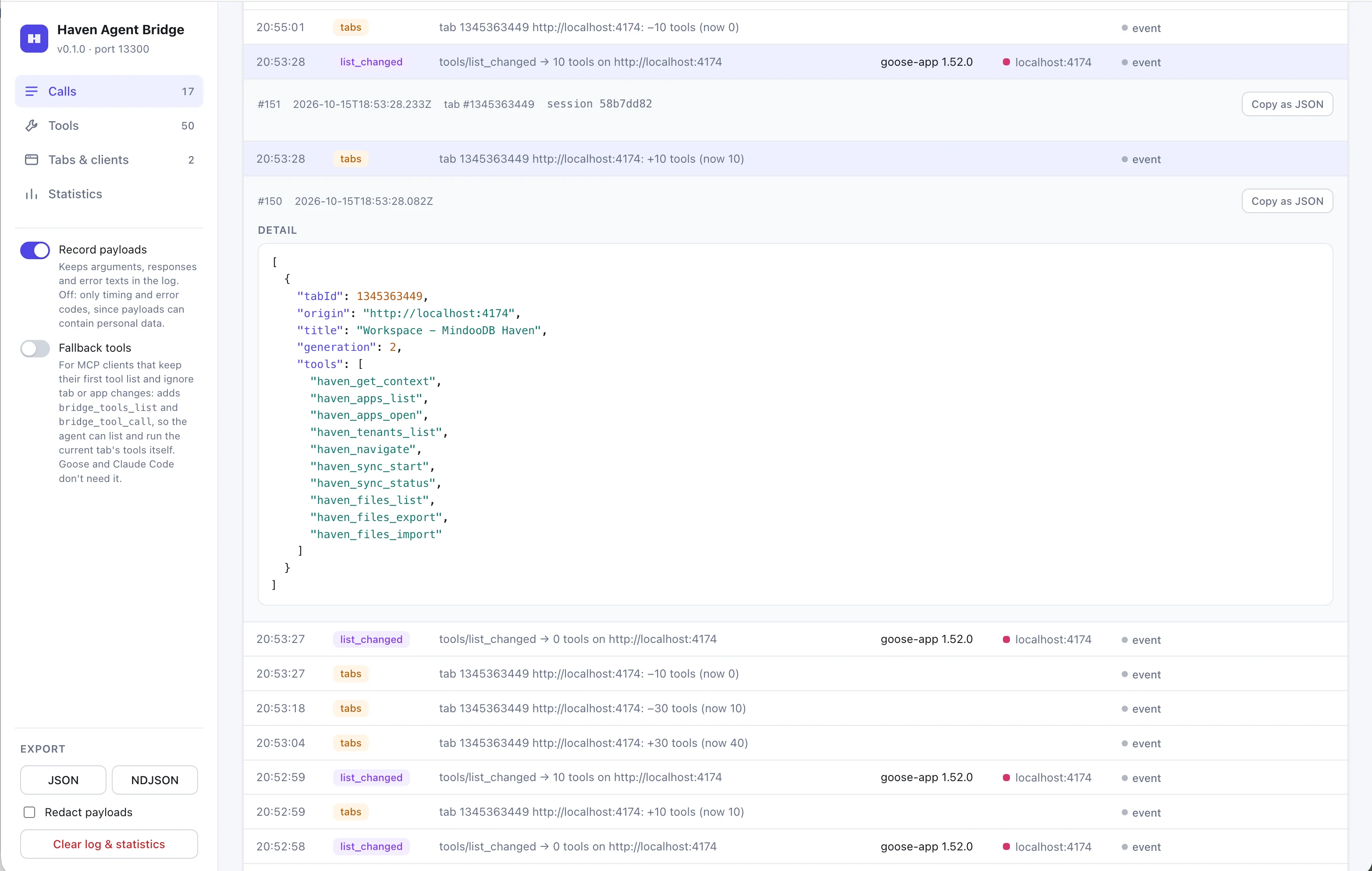Click Clear log & statistics

point(109,844)
